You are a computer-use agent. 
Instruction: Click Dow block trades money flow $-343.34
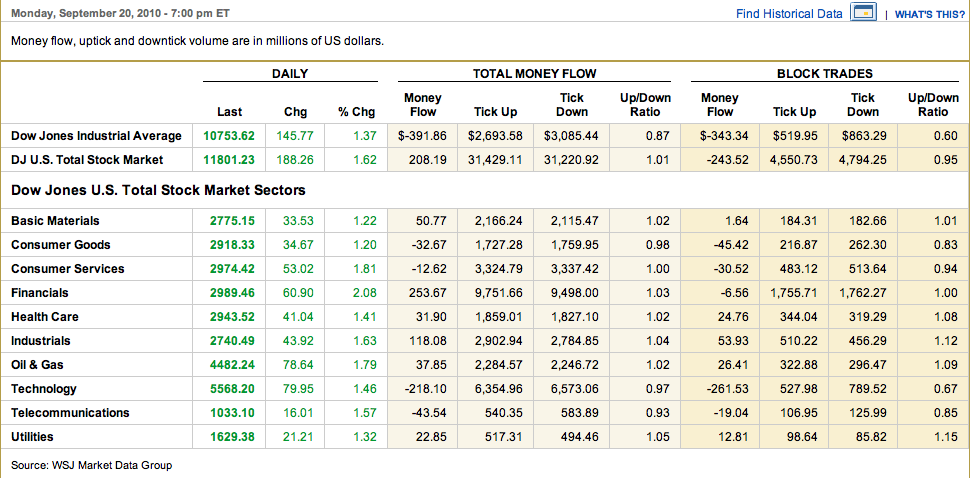point(724,135)
